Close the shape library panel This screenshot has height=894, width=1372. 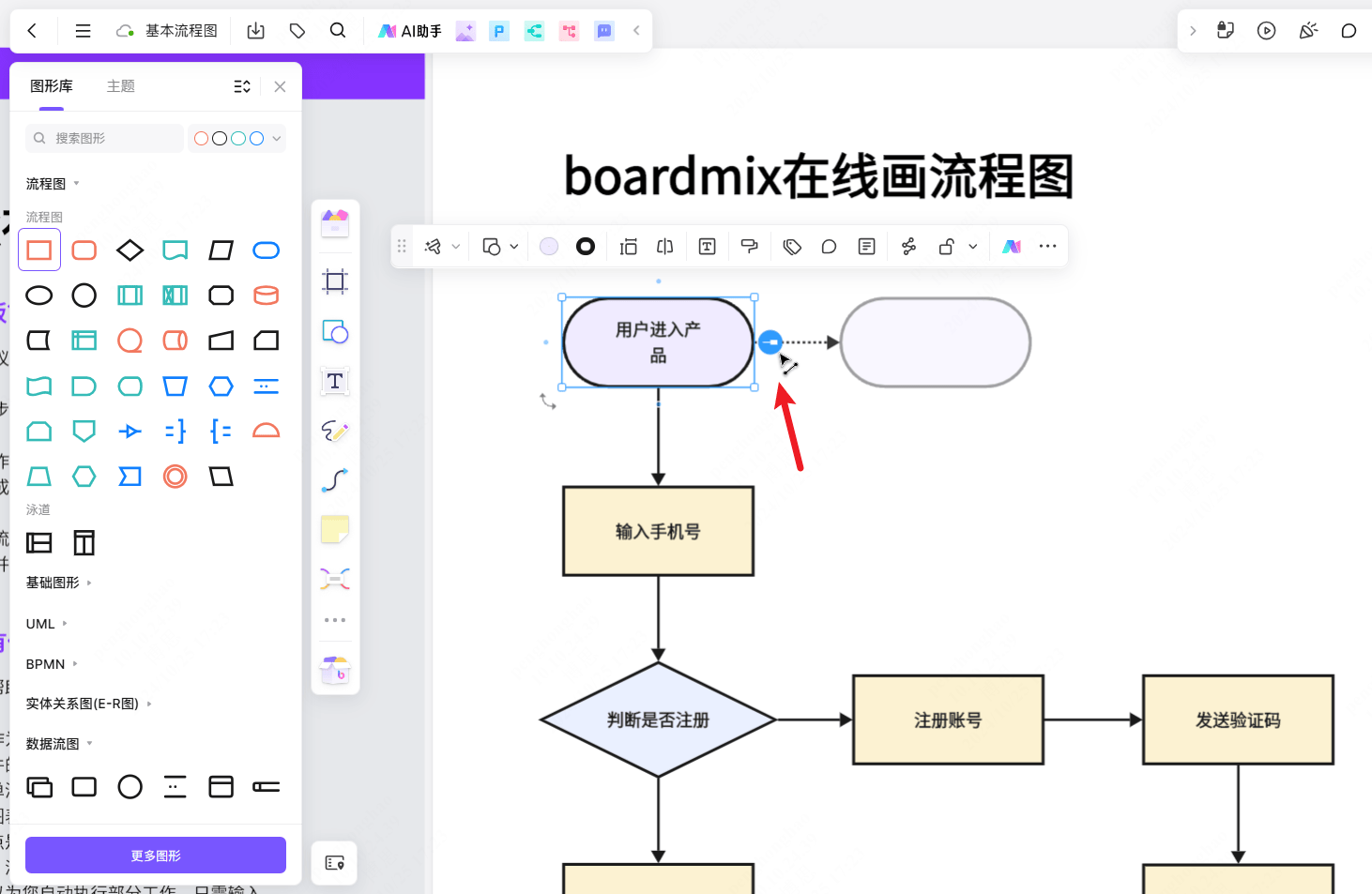(x=280, y=86)
